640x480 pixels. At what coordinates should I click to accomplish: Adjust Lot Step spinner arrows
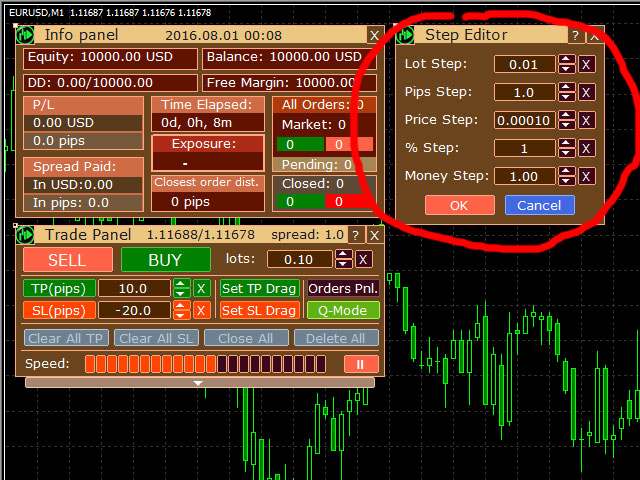click(x=566, y=64)
